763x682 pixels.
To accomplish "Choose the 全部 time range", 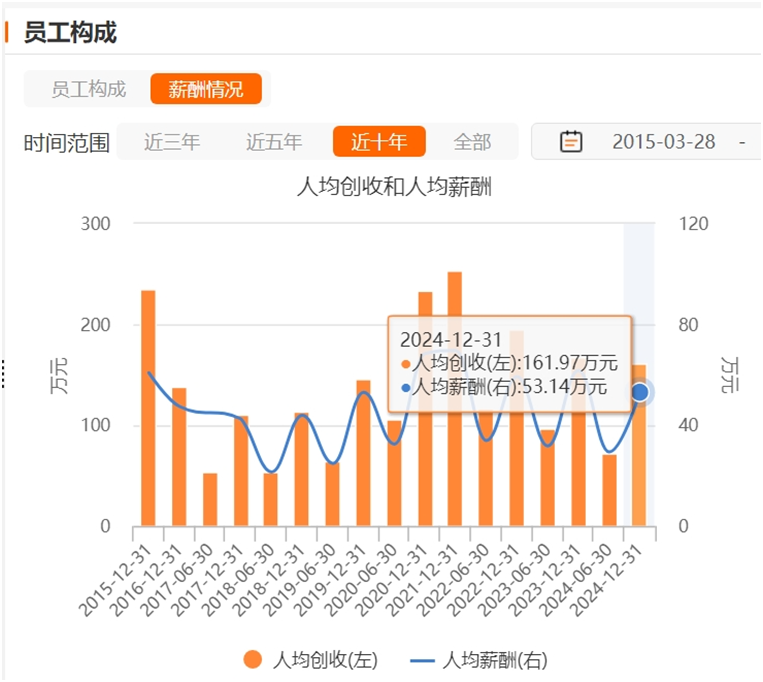I will point(472,142).
